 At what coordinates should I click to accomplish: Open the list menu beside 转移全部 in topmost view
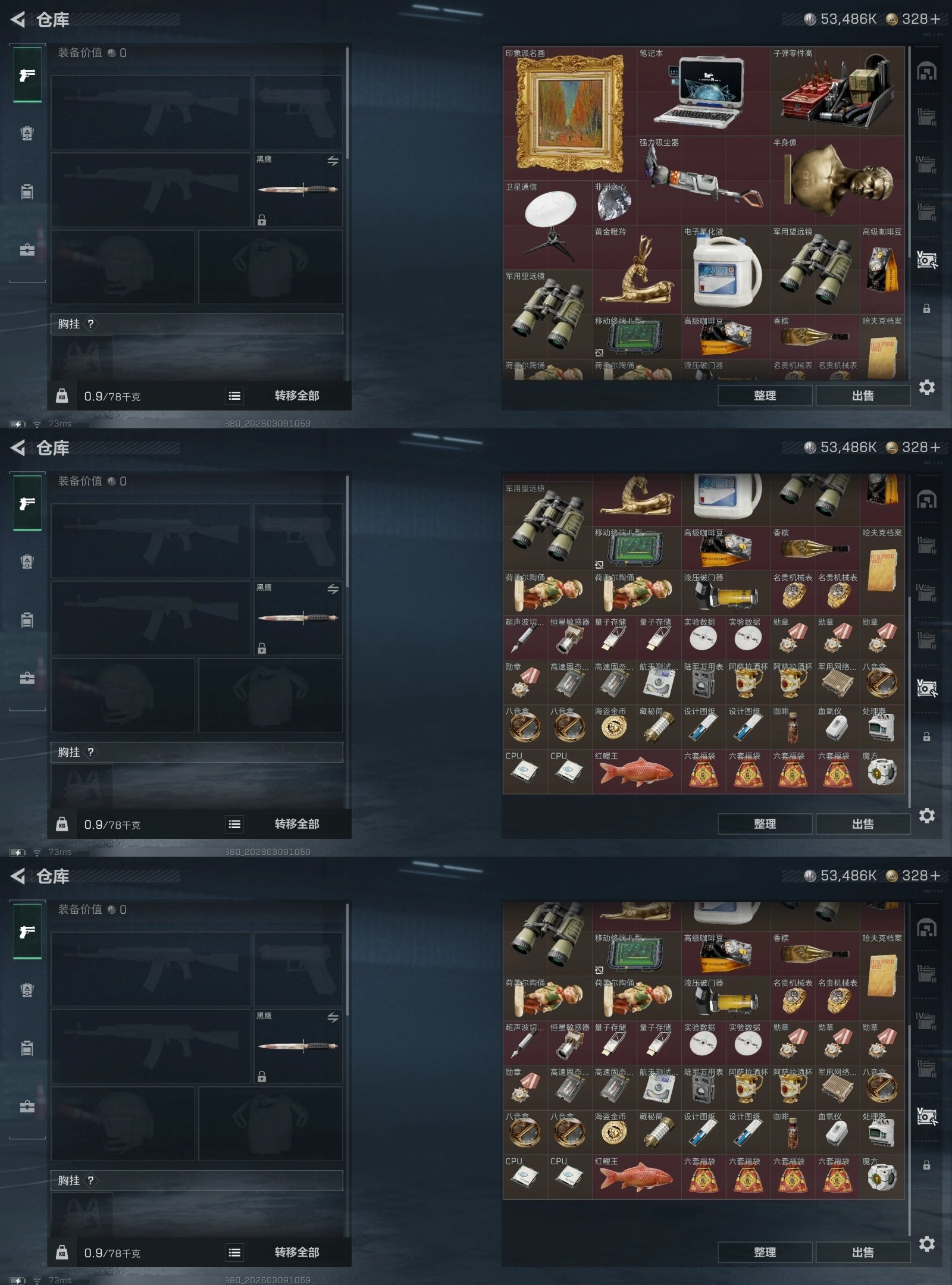pos(234,396)
